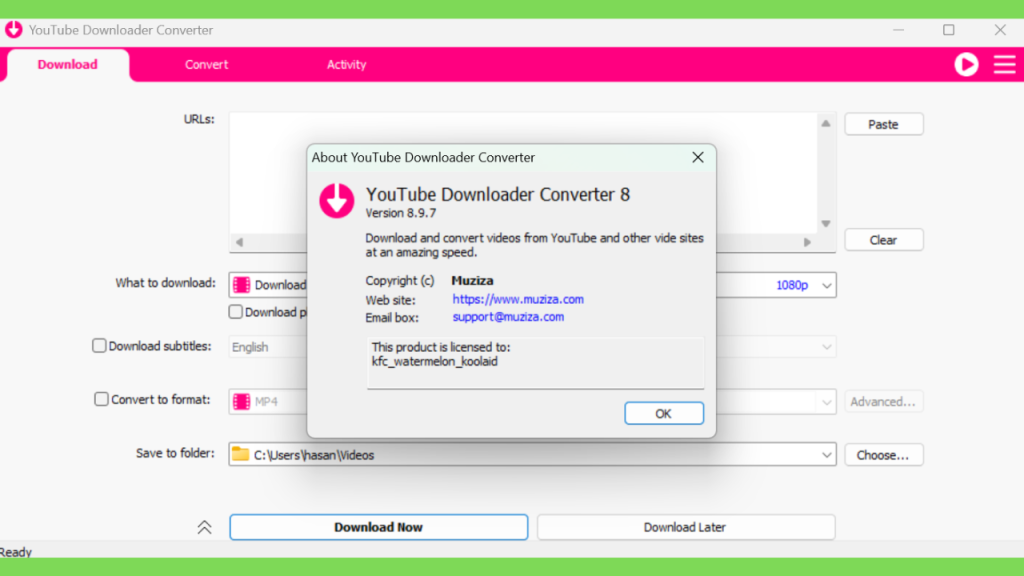Click the Version 8.9.7 text
Screen dimensions: 1024x576
point(401,213)
